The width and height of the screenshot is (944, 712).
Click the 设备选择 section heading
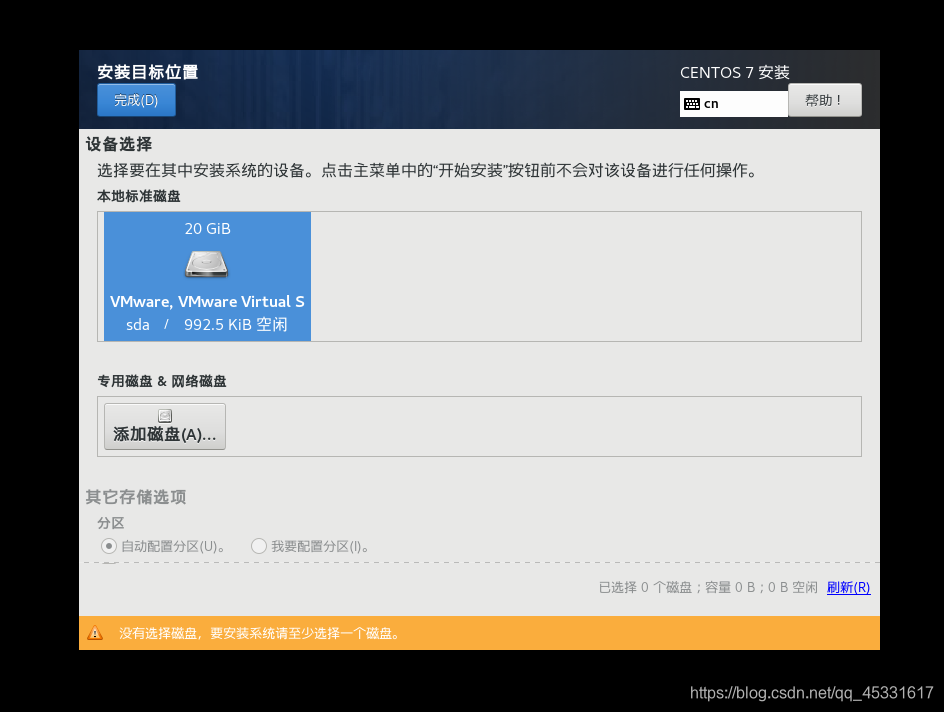coord(119,144)
